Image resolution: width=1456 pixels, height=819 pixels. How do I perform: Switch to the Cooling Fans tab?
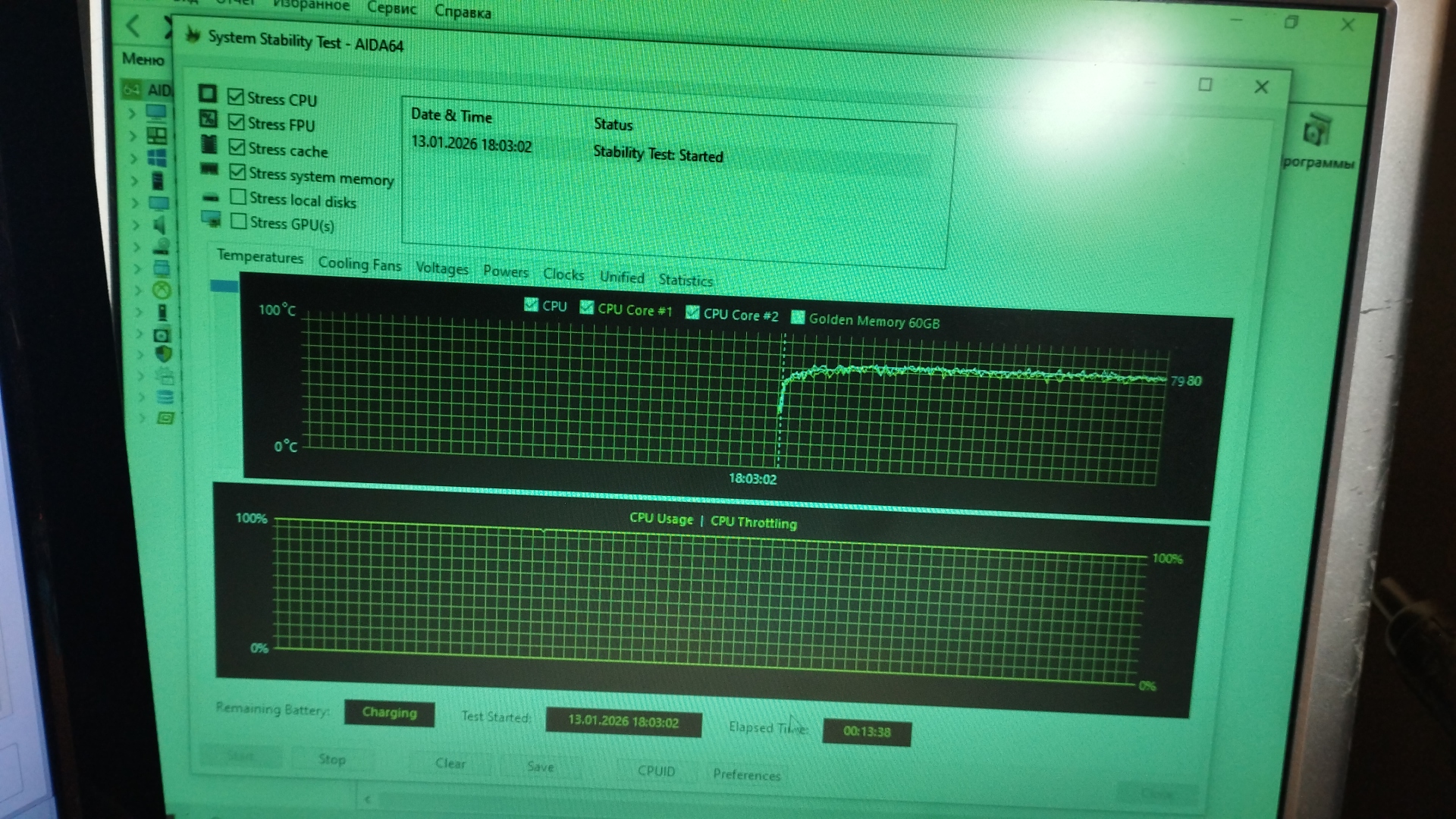[x=359, y=264]
